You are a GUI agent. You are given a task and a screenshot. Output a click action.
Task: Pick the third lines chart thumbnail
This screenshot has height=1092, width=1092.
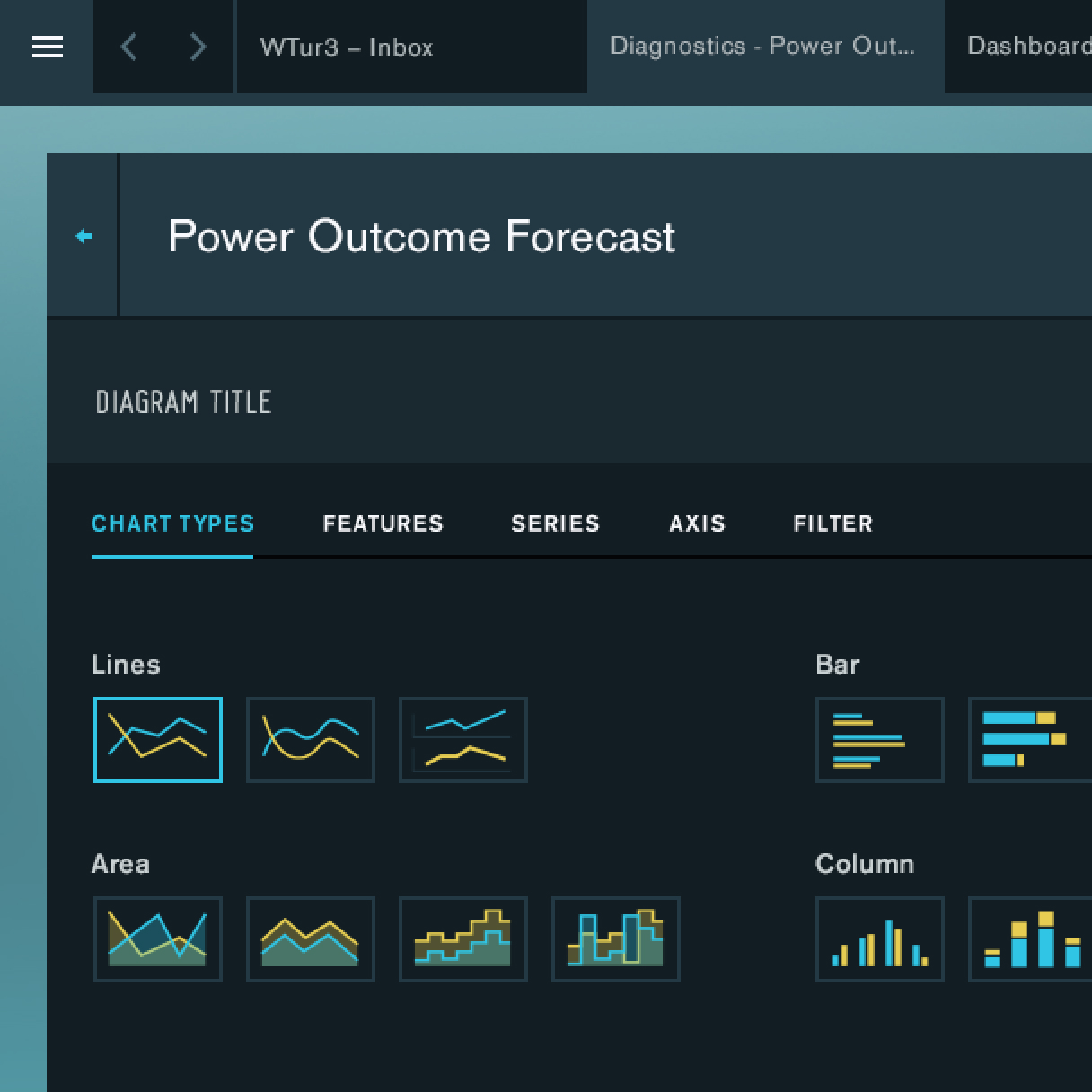463,740
